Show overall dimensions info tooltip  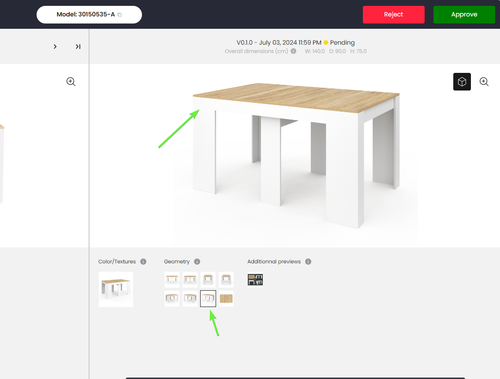tap(293, 51)
